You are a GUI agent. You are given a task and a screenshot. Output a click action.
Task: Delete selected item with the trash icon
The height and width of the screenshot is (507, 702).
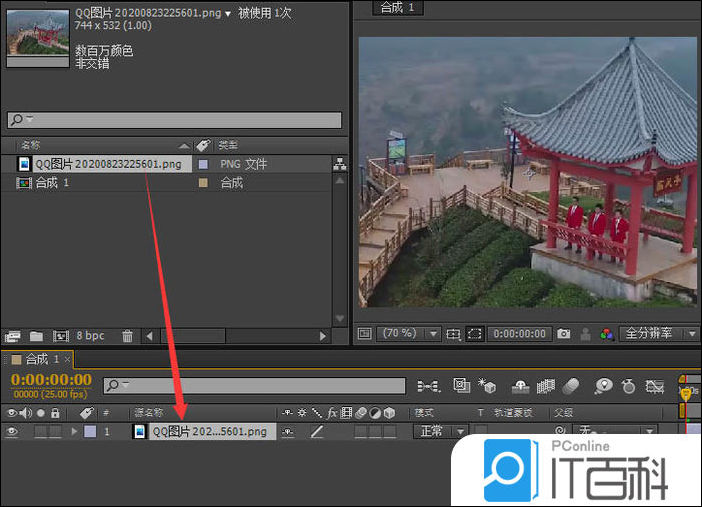[x=127, y=336]
